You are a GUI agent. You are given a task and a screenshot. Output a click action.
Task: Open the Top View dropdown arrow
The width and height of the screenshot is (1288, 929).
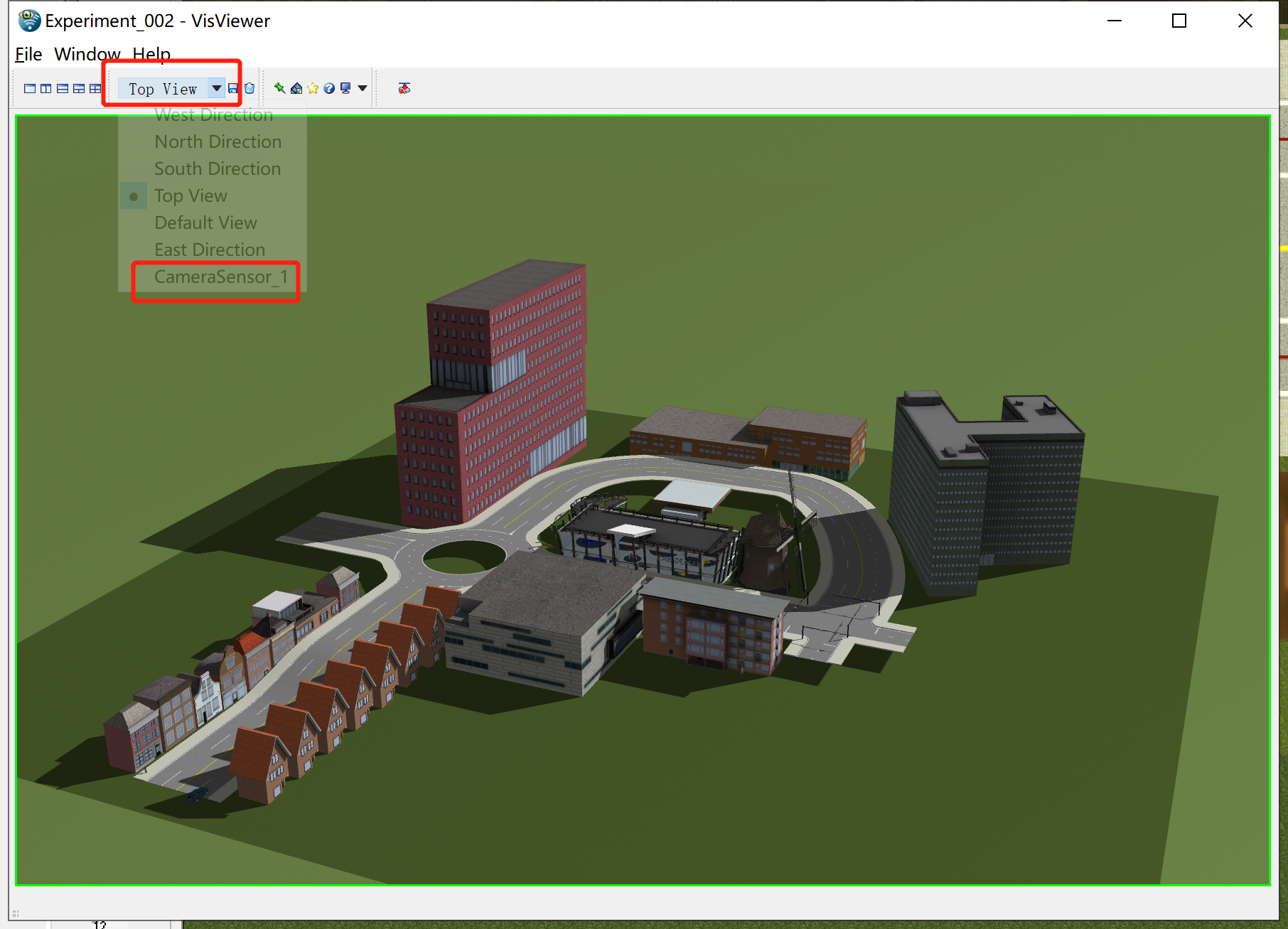(217, 88)
